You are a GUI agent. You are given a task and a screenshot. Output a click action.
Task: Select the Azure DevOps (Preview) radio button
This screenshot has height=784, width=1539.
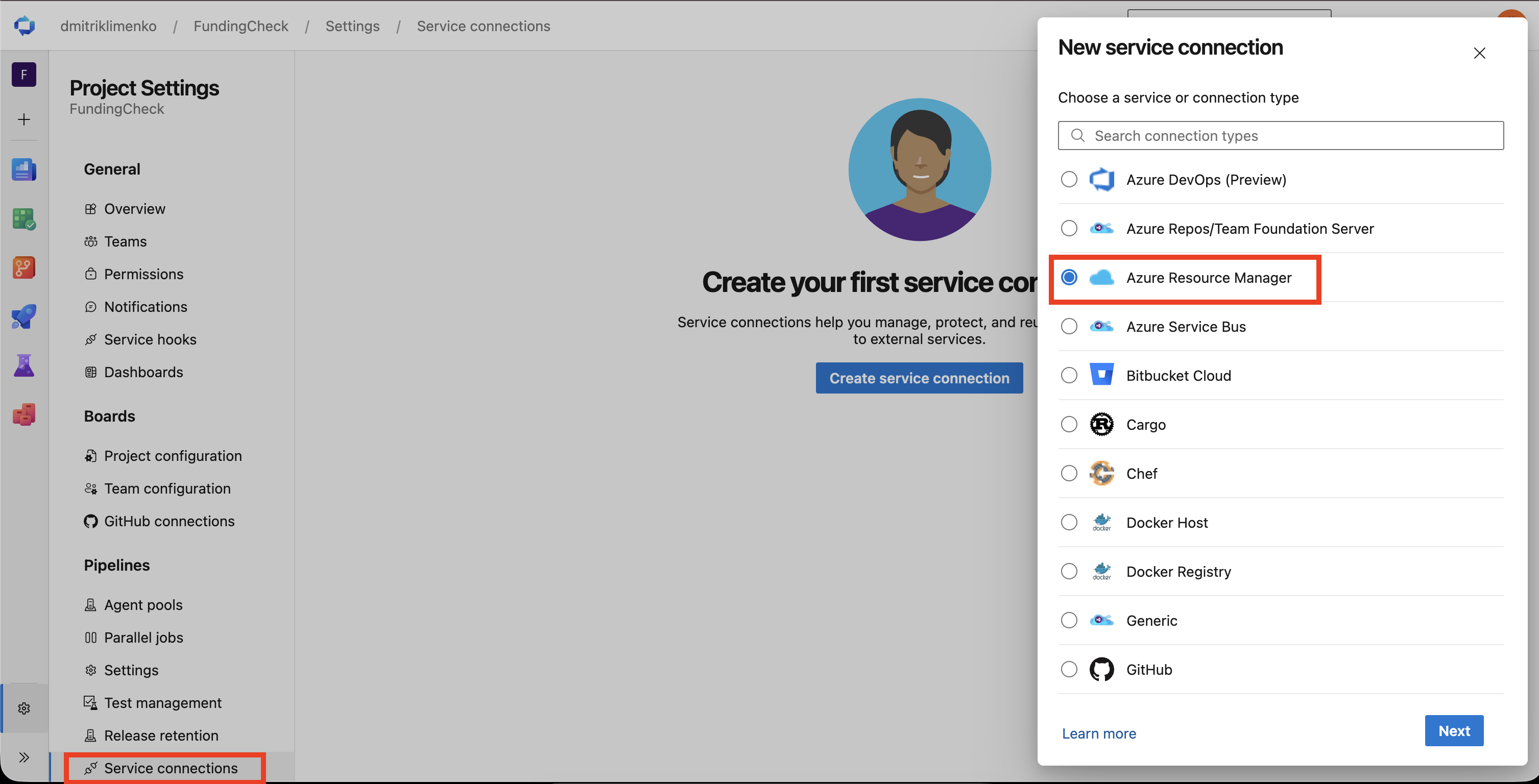(x=1069, y=179)
